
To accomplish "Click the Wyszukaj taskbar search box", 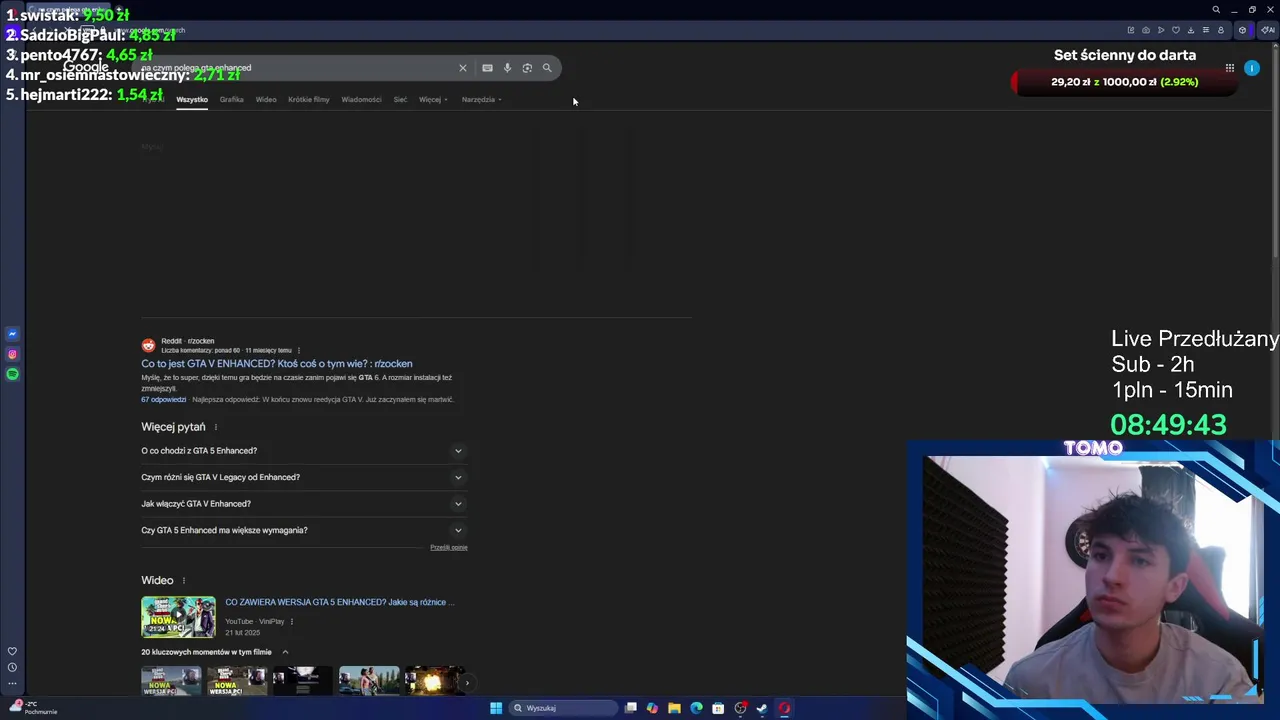I will (x=563, y=708).
